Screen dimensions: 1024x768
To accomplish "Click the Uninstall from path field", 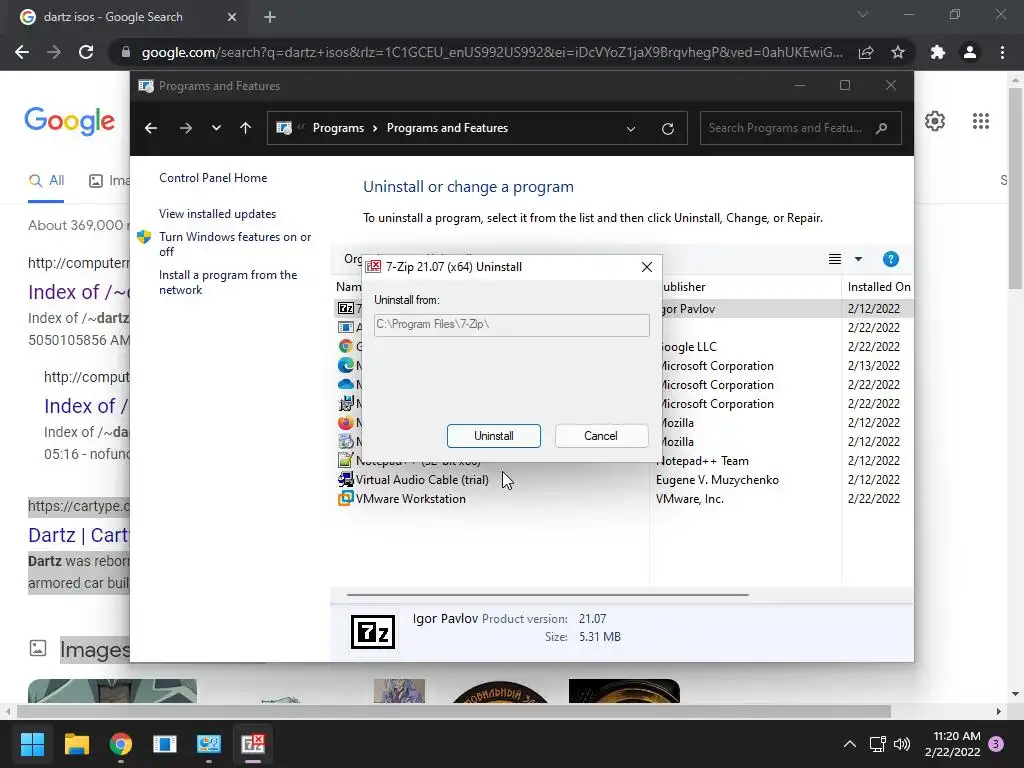I will 511,325.
